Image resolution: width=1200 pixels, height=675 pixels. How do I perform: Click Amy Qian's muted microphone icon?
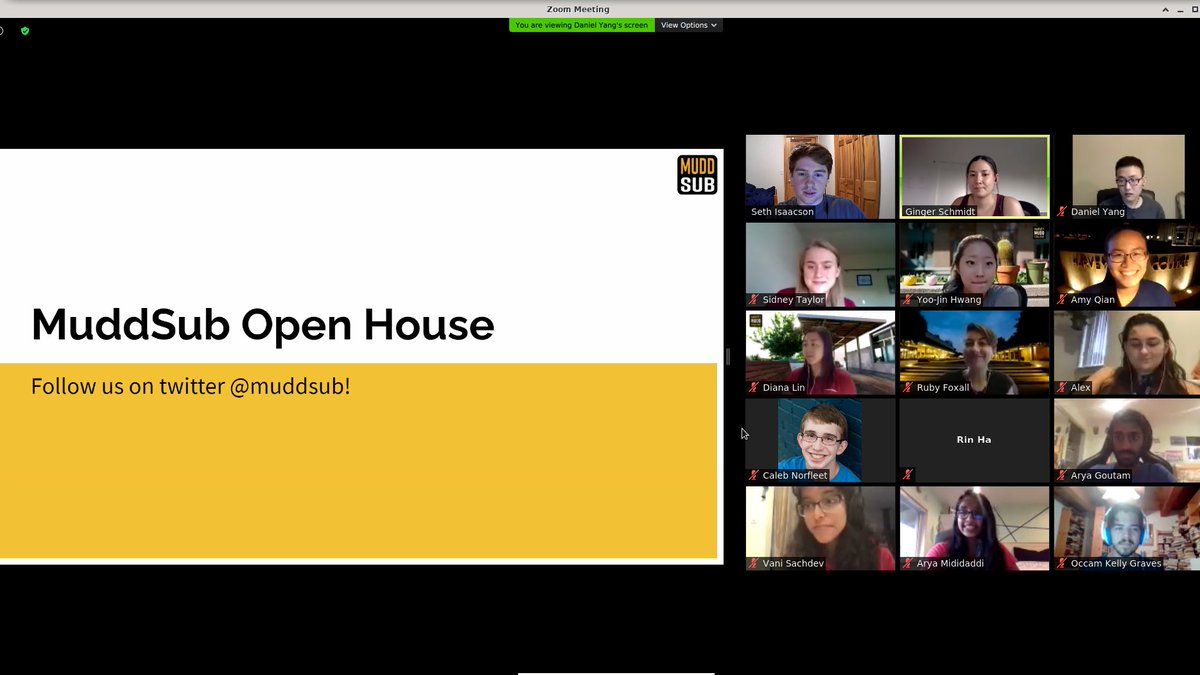click(x=1062, y=300)
